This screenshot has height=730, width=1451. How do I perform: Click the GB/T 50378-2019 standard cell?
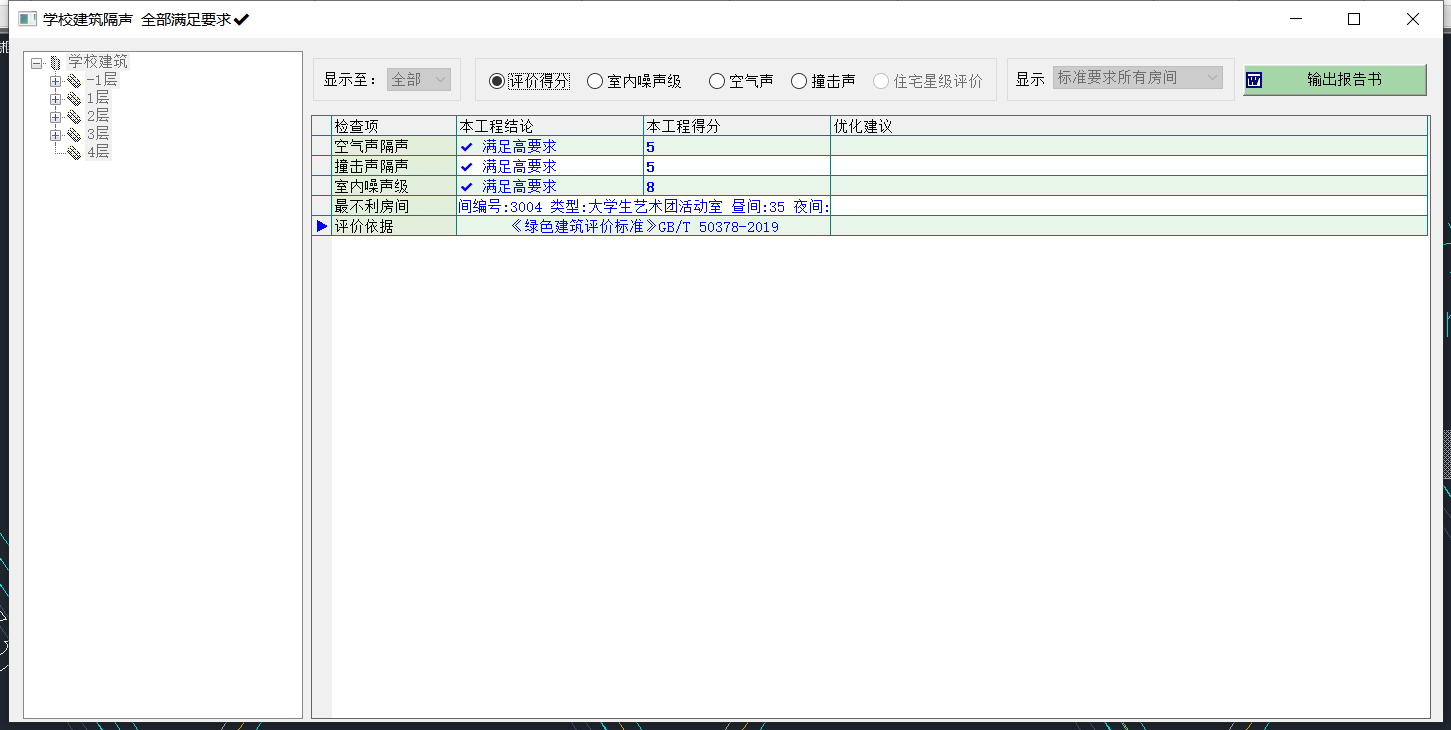(643, 227)
